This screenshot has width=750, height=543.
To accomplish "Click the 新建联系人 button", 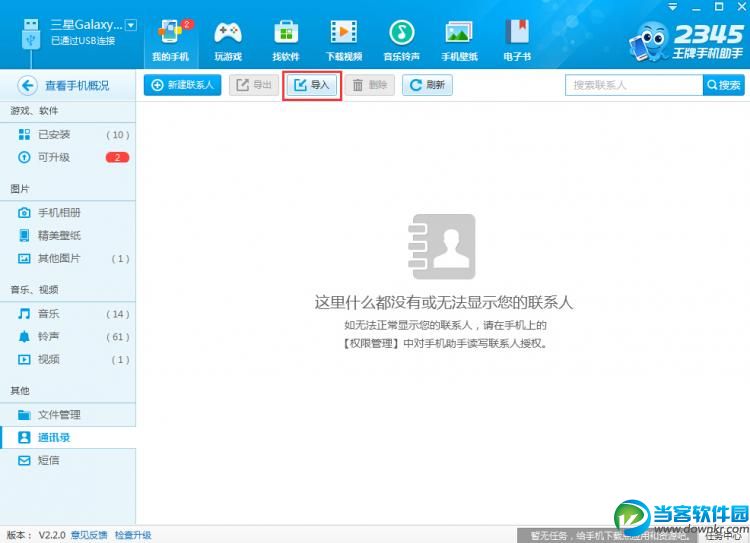I will (x=182, y=85).
